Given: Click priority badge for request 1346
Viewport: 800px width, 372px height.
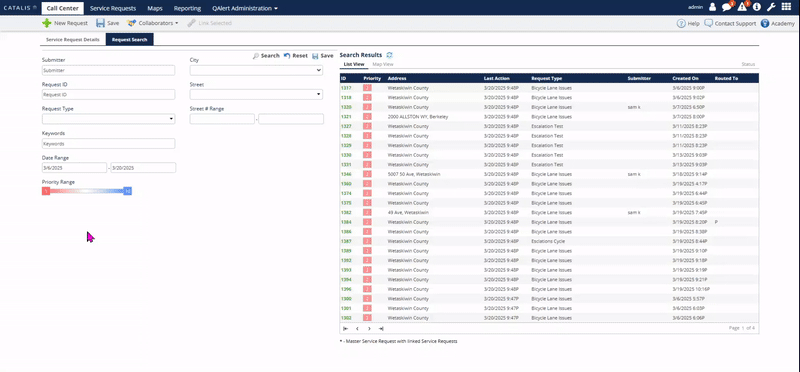Looking at the screenshot, I should (367, 174).
